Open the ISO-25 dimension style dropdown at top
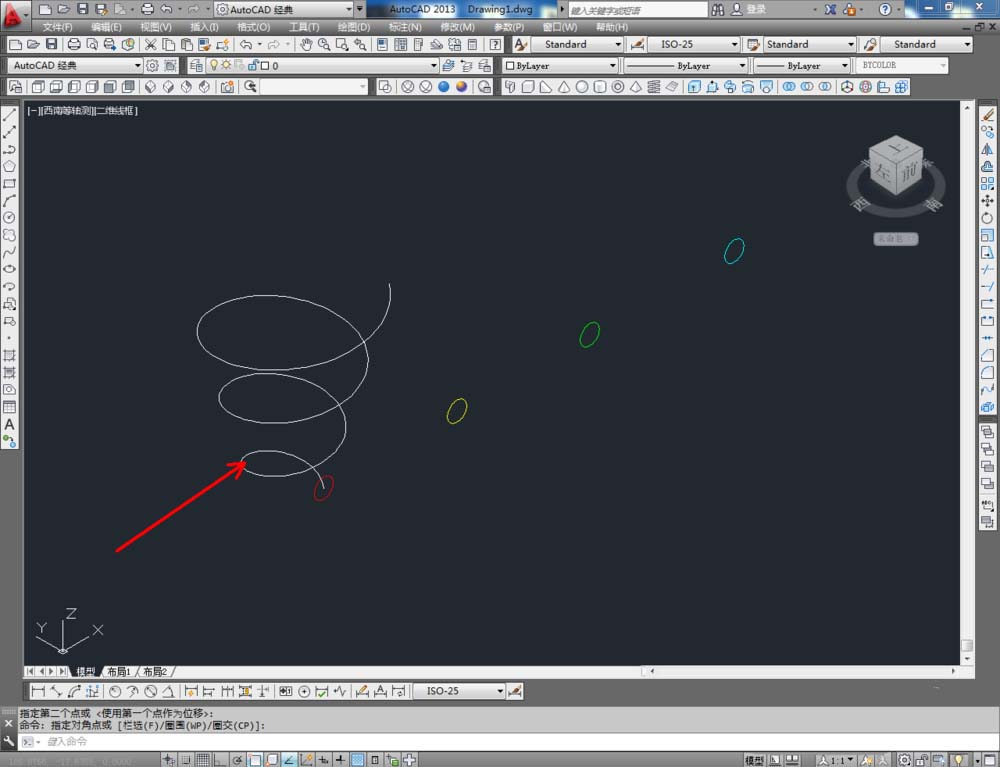 point(694,45)
